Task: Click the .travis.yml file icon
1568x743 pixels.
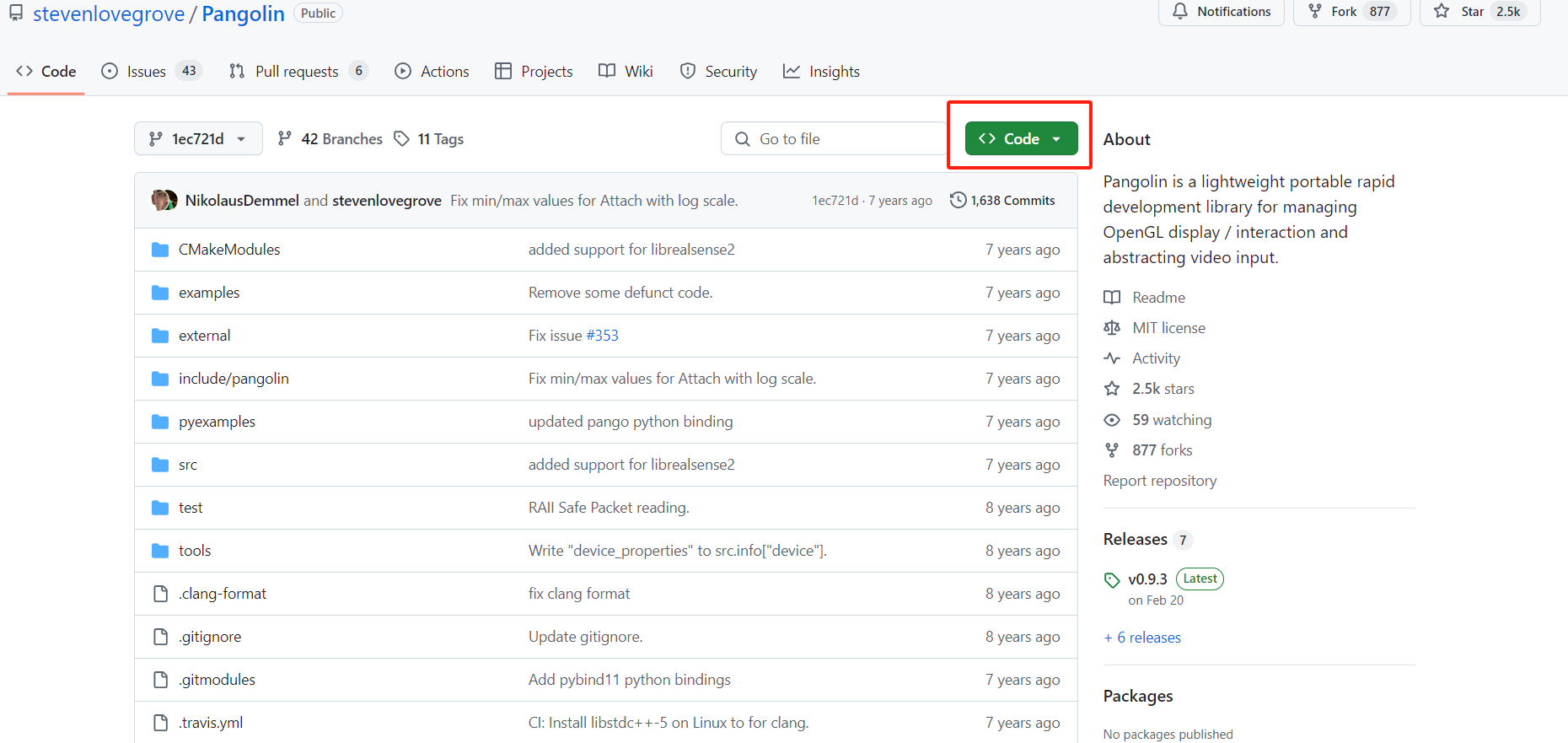Action: tap(160, 723)
